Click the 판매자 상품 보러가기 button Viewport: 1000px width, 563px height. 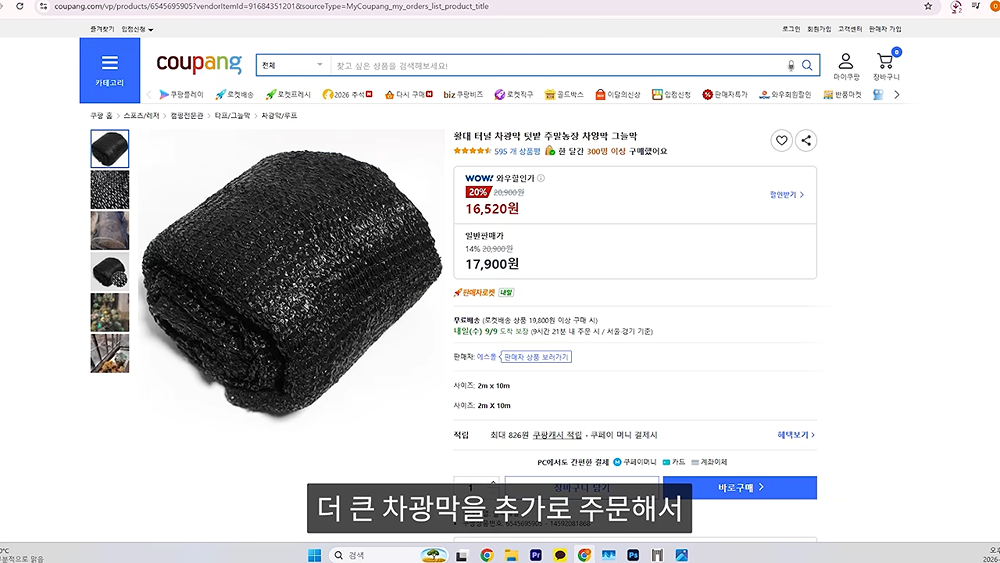[536, 357]
